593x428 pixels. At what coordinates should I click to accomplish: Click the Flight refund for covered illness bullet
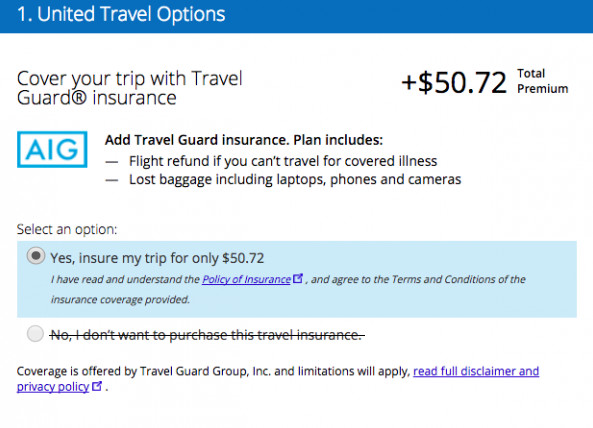pos(283,161)
